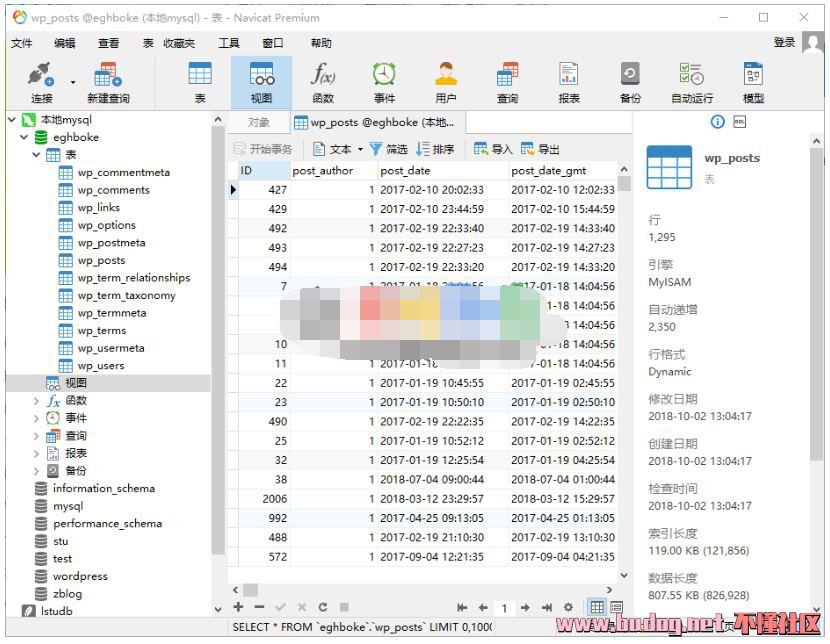Select the wp_options table in tree
The image size is (830, 644).
(x=106, y=225)
